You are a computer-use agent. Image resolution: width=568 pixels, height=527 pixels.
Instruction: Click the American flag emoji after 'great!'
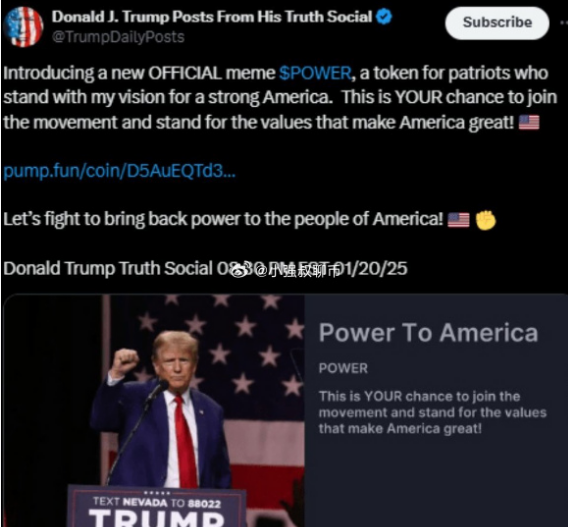point(529,122)
